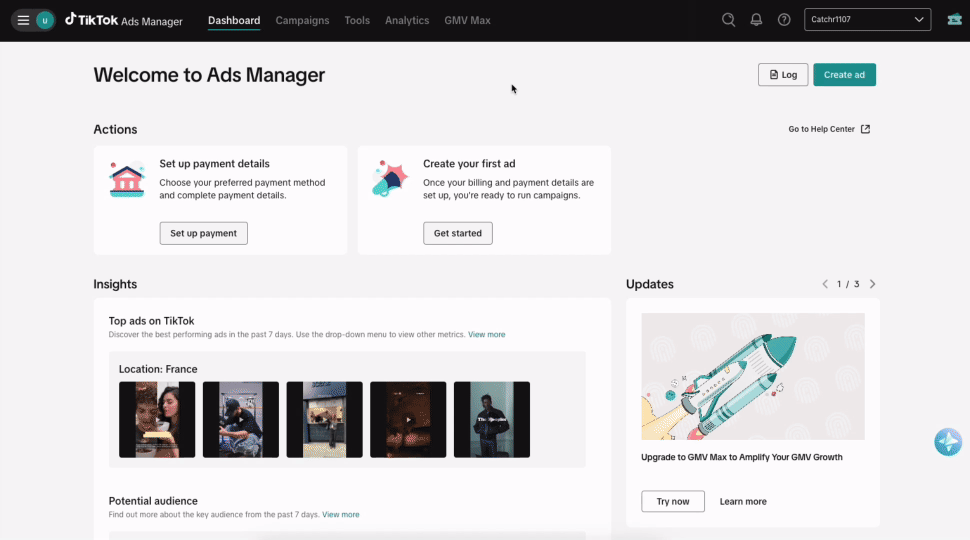Open the Catchr1107 account dropdown
970x540 pixels.
click(867, 20)
